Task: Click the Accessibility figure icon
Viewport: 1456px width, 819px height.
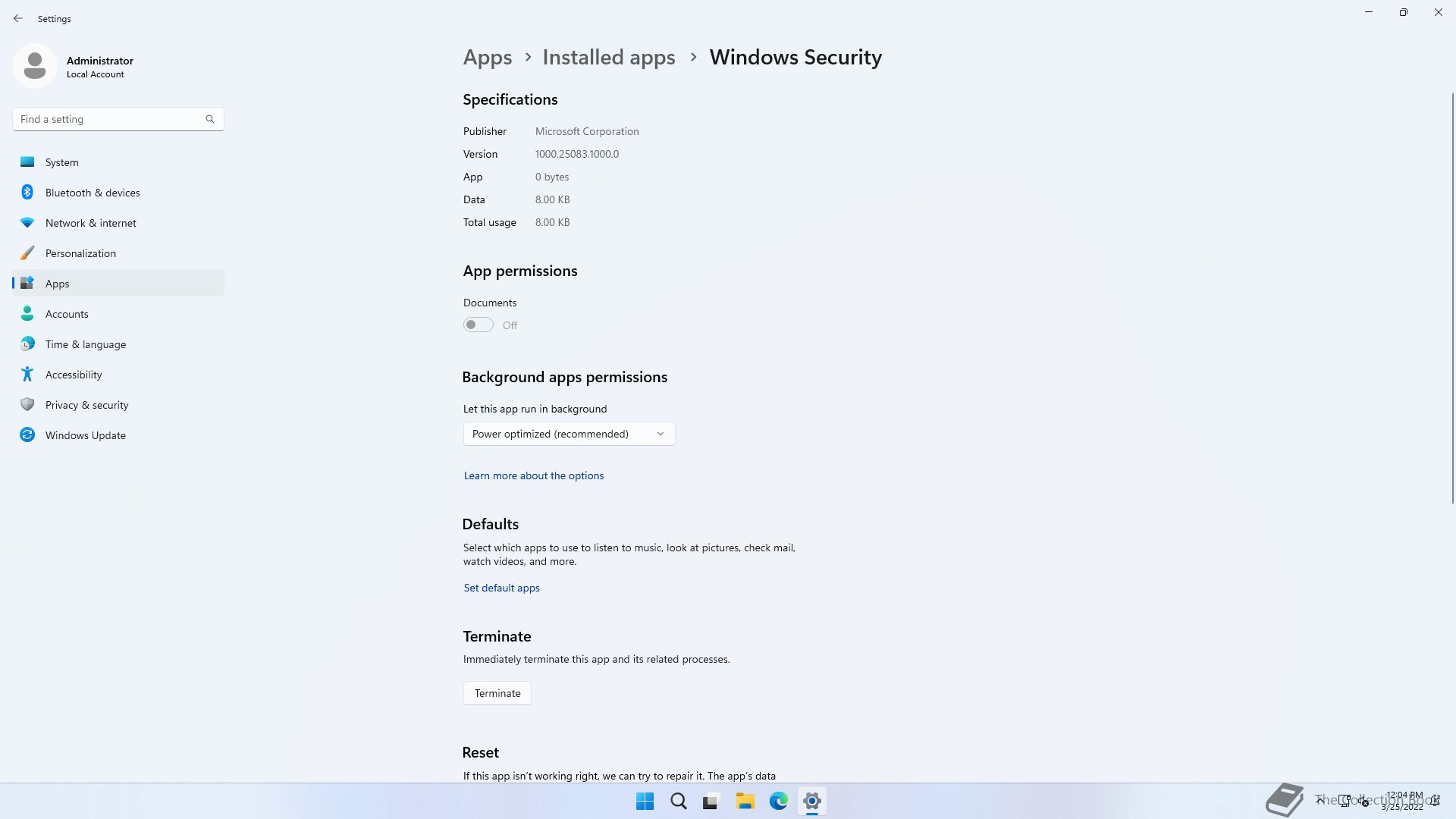Action: (27, 375)
